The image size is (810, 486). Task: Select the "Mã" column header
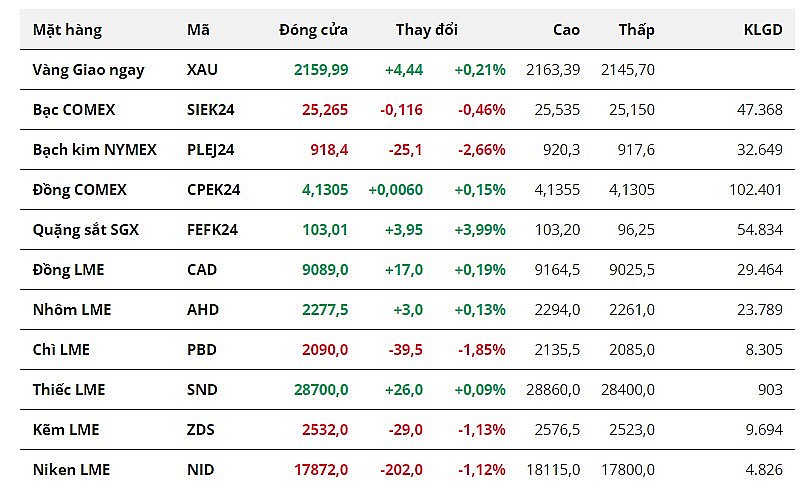pos(198,30)
